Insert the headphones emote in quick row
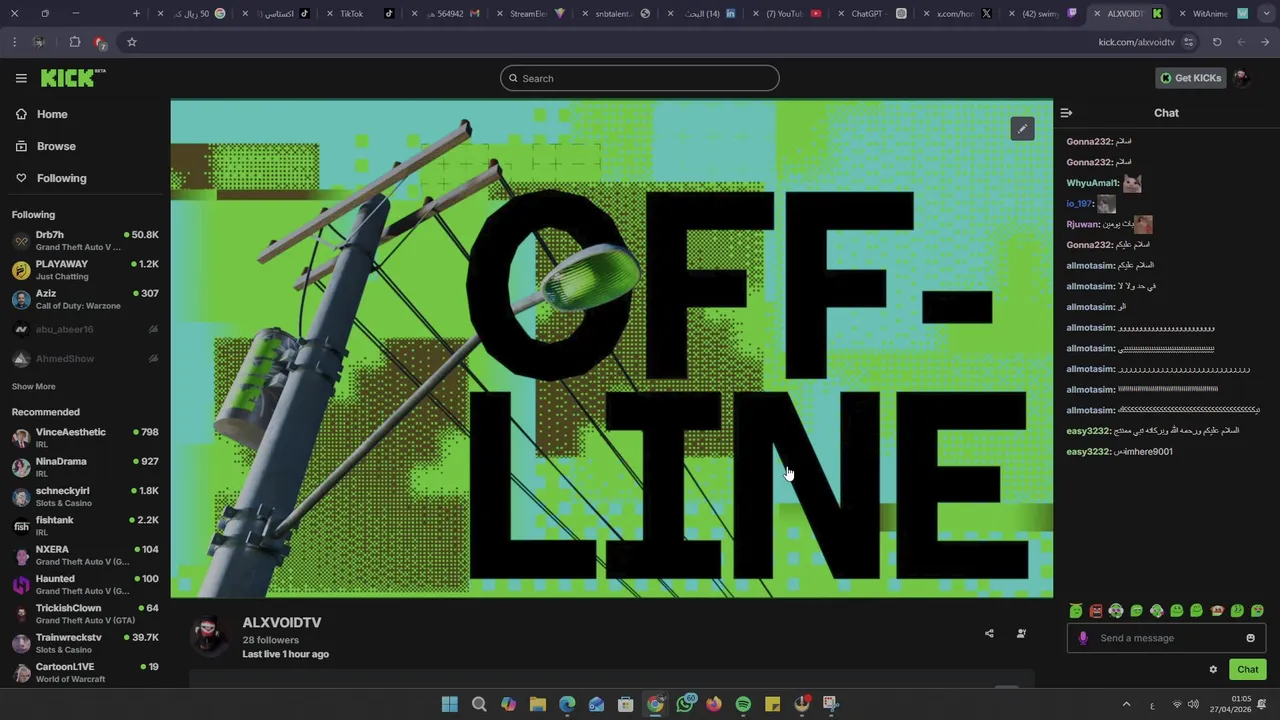This screenshot has height=720, width=1280. 1116,611
